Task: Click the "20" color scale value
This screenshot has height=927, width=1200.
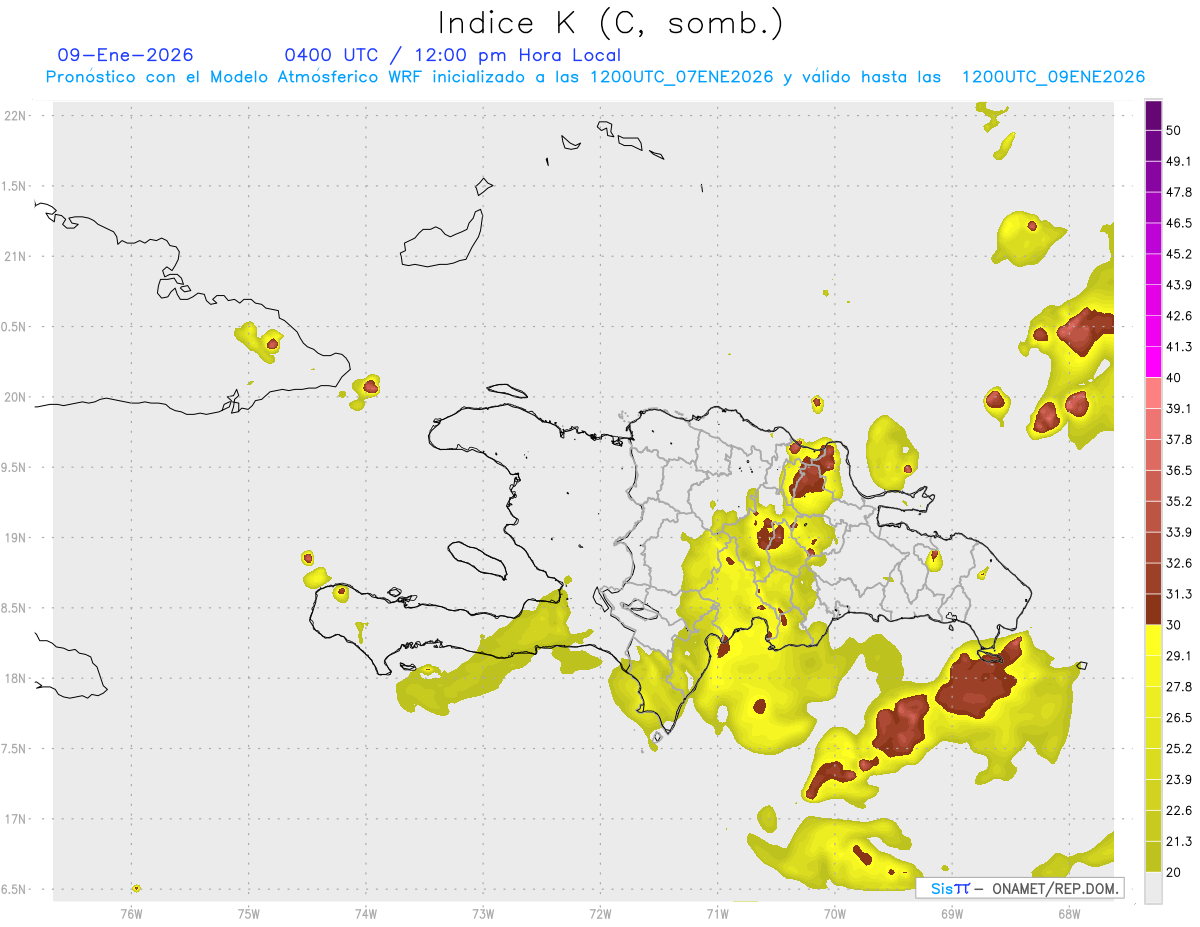Action: [1174, 872]
